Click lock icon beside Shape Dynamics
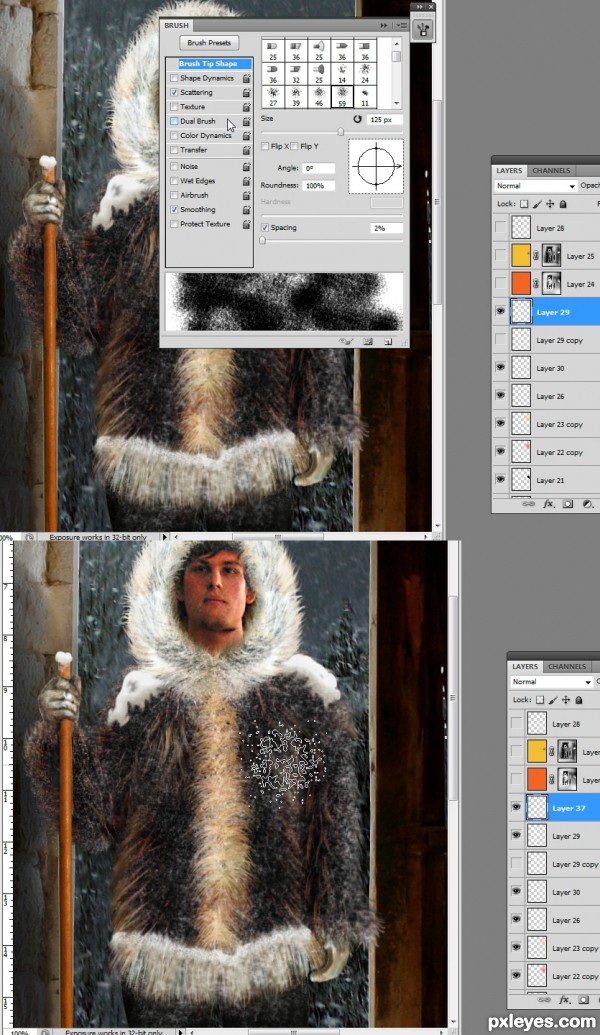 click(246, 78)
